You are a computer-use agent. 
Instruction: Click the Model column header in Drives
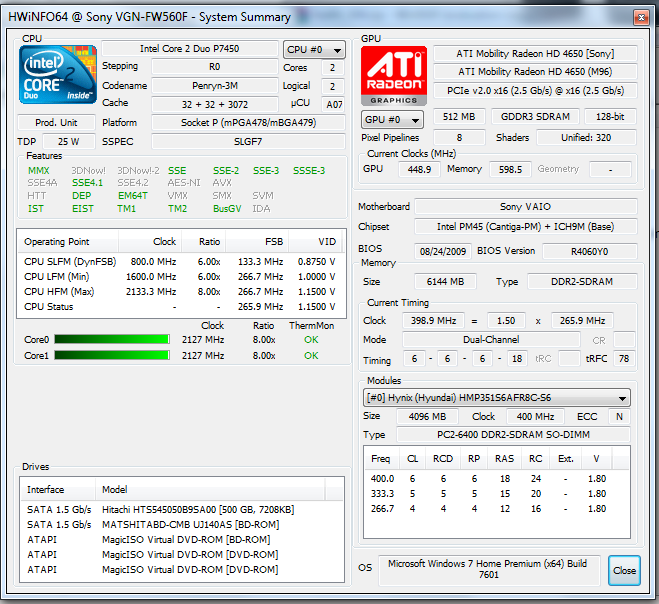[x=210, y=490]
